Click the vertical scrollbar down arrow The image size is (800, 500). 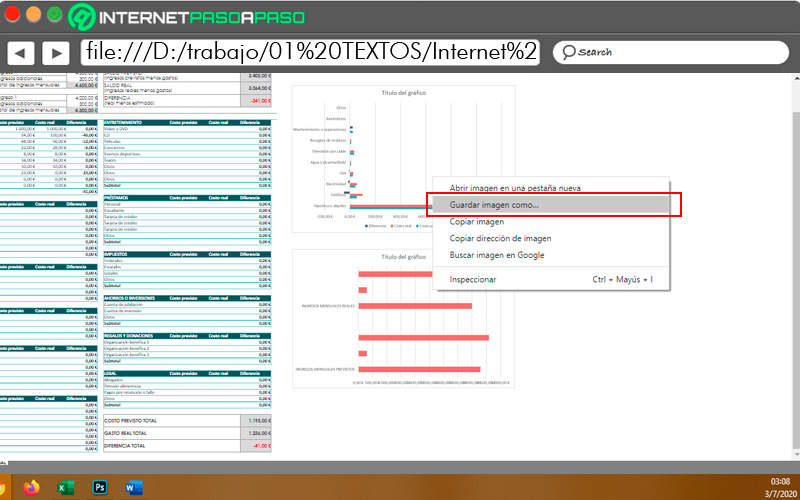click(795, 454)
